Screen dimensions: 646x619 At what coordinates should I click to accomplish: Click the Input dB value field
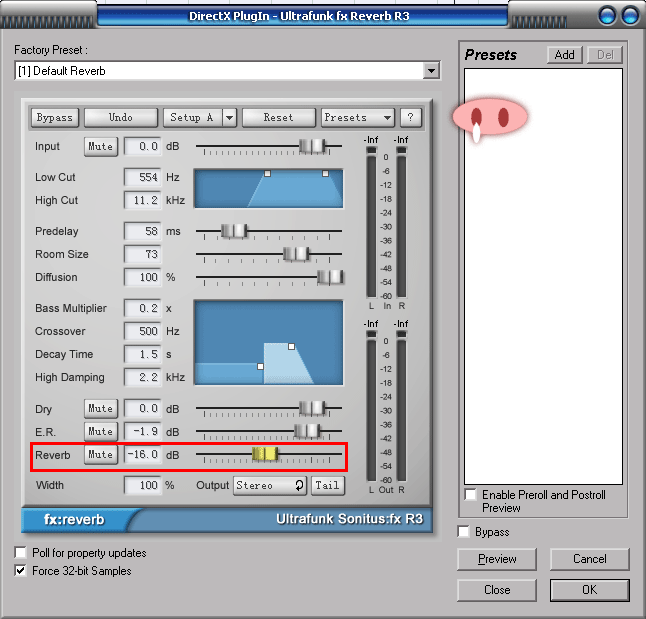pos(143,146)
